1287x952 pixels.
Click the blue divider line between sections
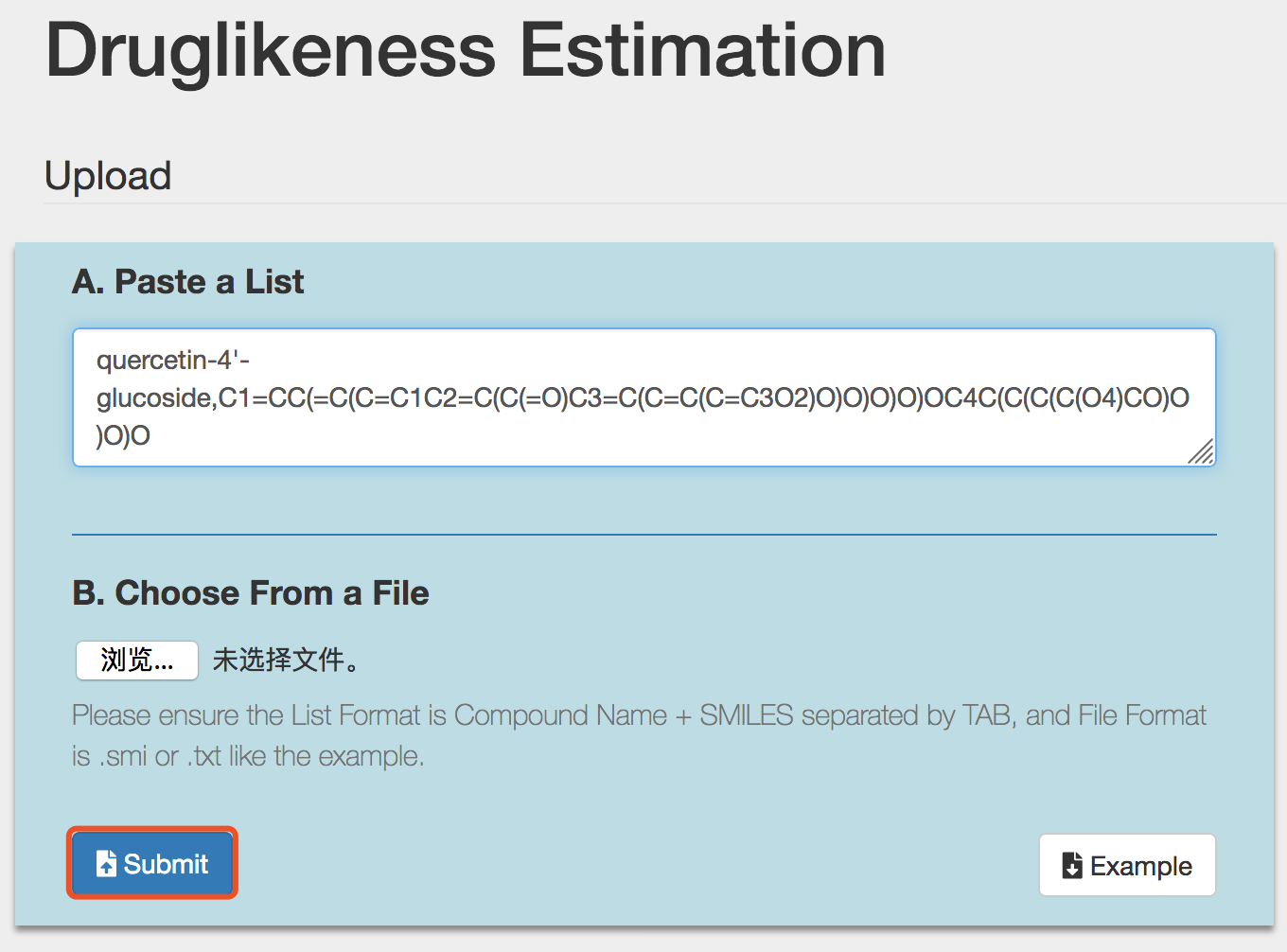point(644,535)
